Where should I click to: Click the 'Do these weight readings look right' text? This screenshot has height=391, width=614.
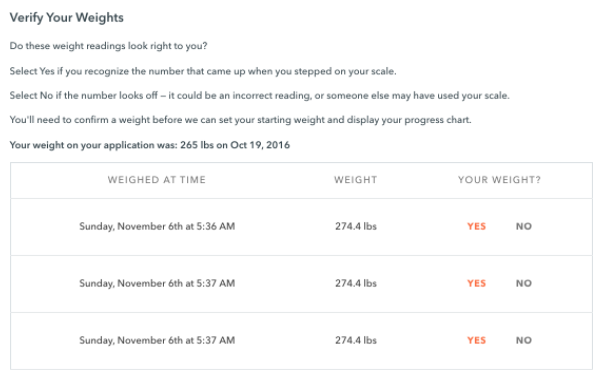(108, 46)
